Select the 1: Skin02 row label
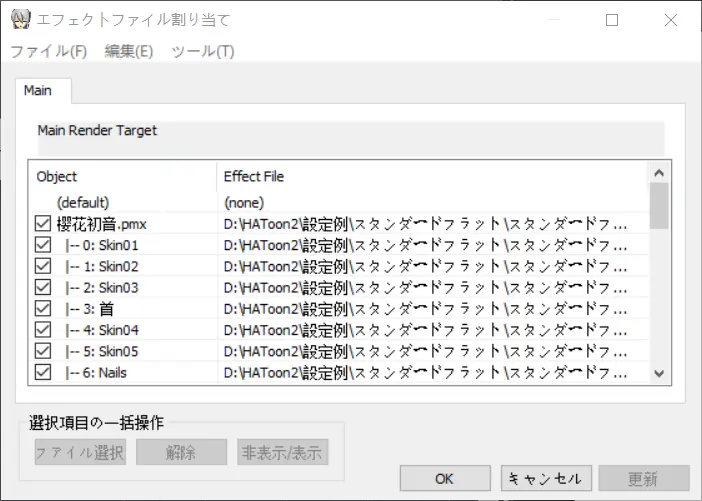This screenshot has height=501, width=702. coord(102,266)
